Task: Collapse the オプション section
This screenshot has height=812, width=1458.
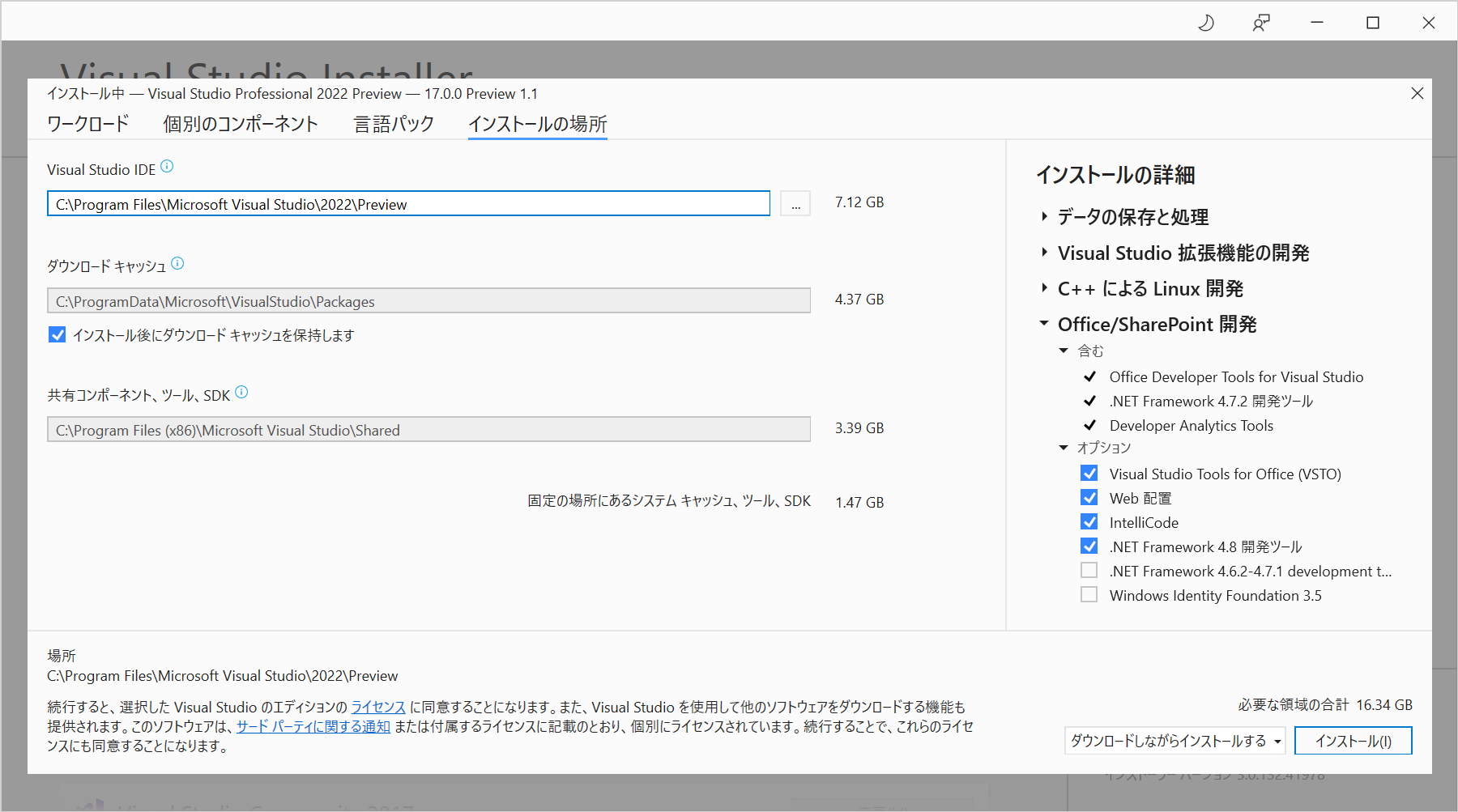Action: (x=1064, y=448)
